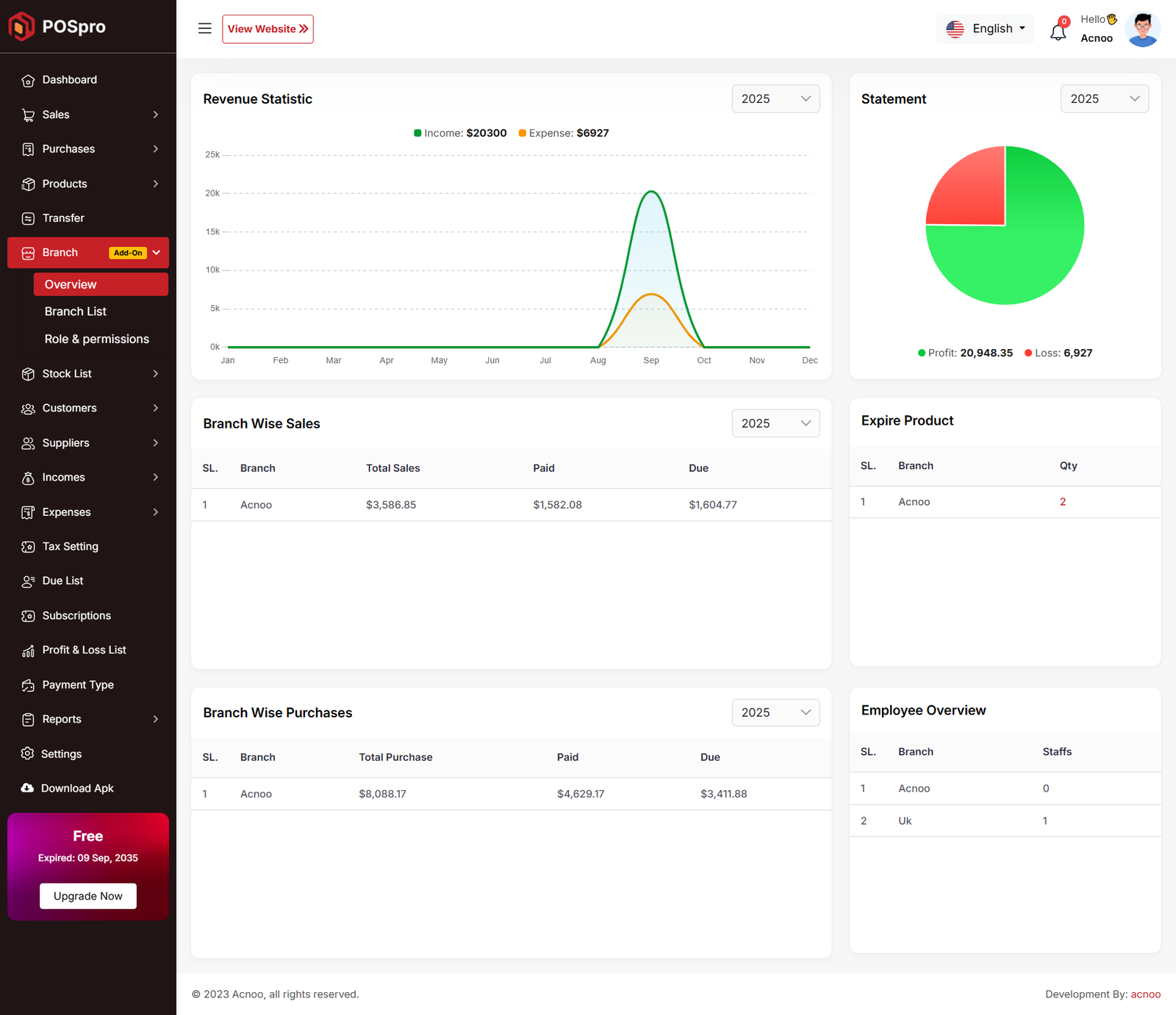The width and height of the screenshot is (1176, 1015).
Task: Click the Settings gear icon in sidebar
Action: tap(28, 754)
